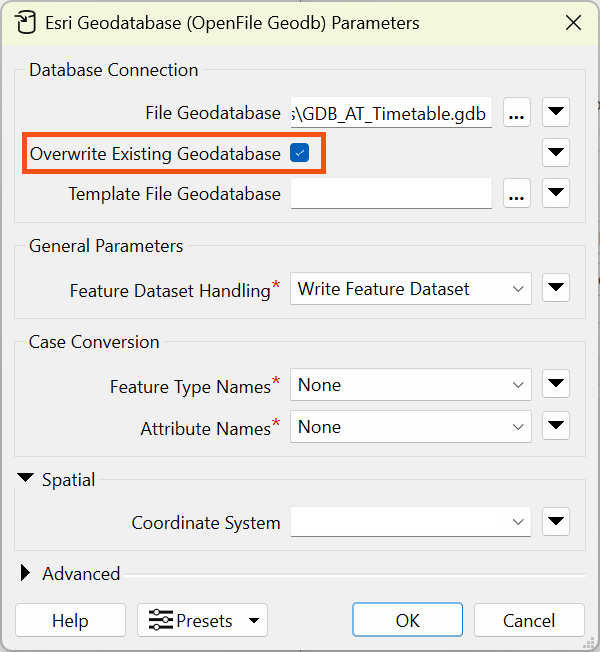Image resolution: width=600 pixels, height=652 pixels.
Task: Click the Template File Geodatabase field
Action: [391, 193]
